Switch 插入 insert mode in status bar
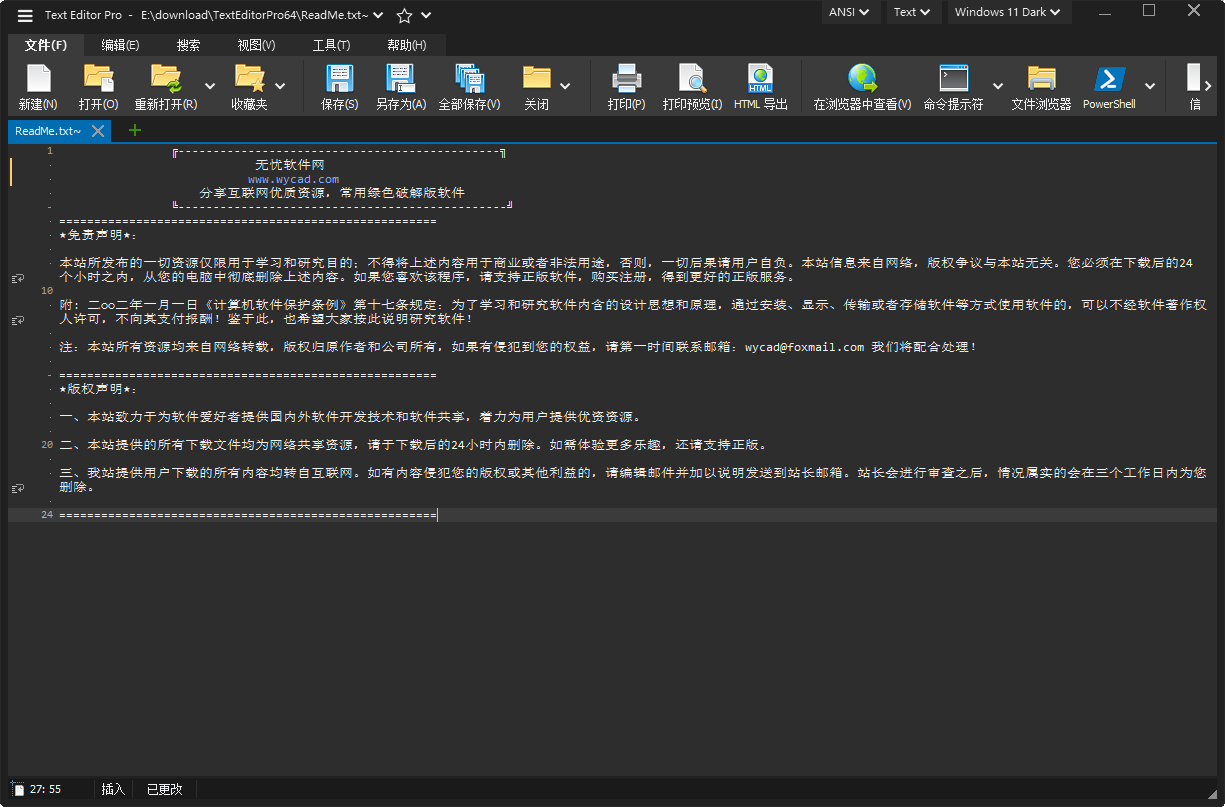This screenshot has height=807, width=1225. pos(112,789)
